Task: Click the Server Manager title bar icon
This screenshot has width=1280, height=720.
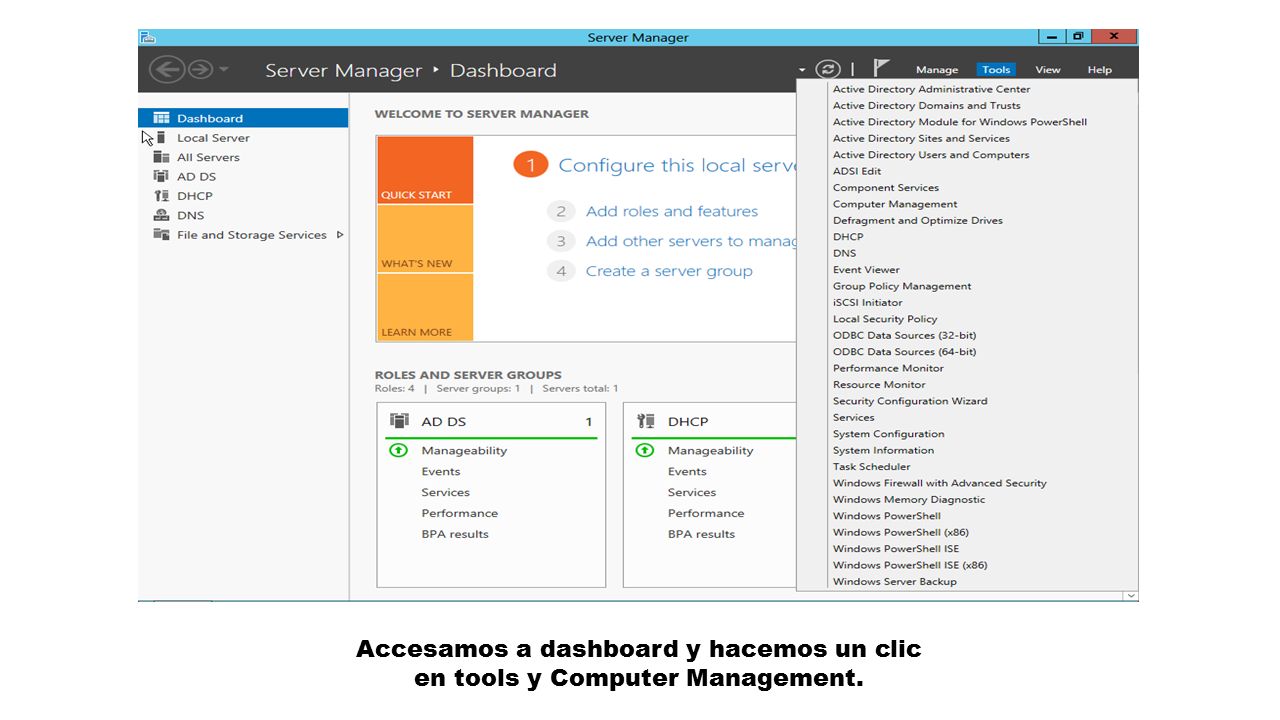Action: tap(148, 37)
